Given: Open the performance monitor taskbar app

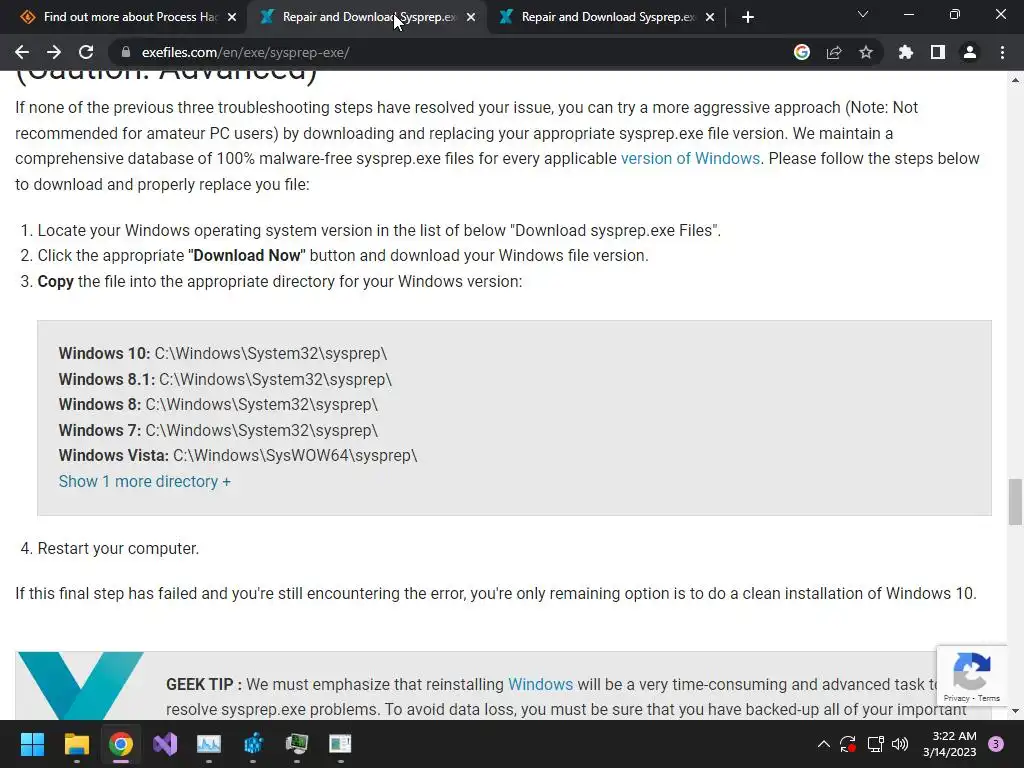Looking at the screenshot, I should point(209,744).
